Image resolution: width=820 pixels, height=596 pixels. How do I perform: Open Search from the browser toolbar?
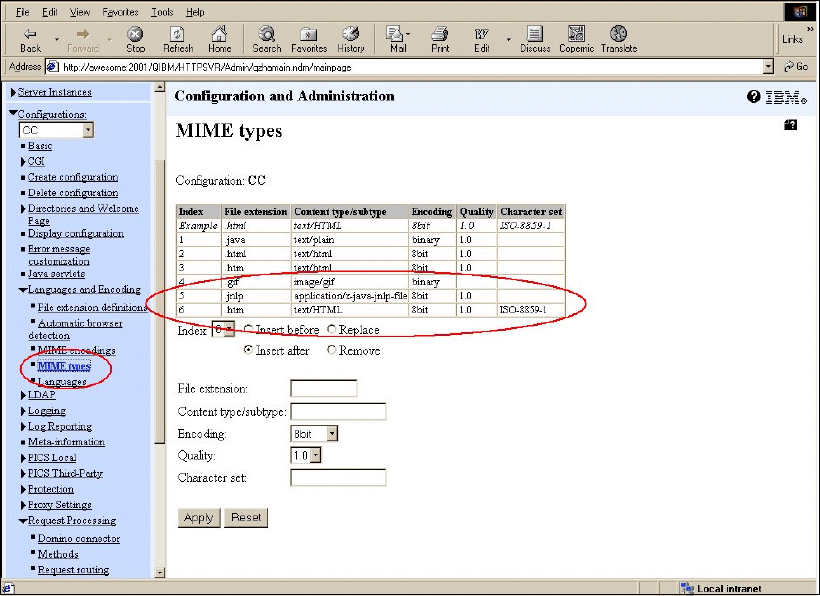(267, 36)
